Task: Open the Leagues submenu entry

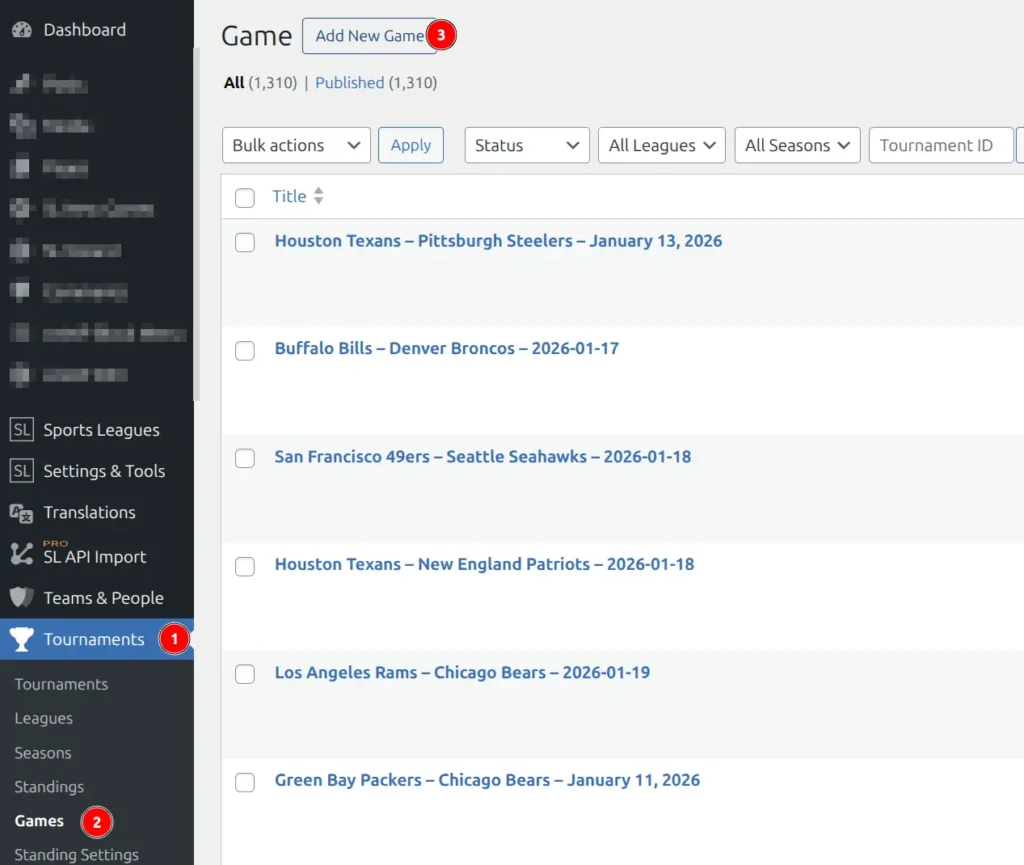Action: tap(44, 718)
